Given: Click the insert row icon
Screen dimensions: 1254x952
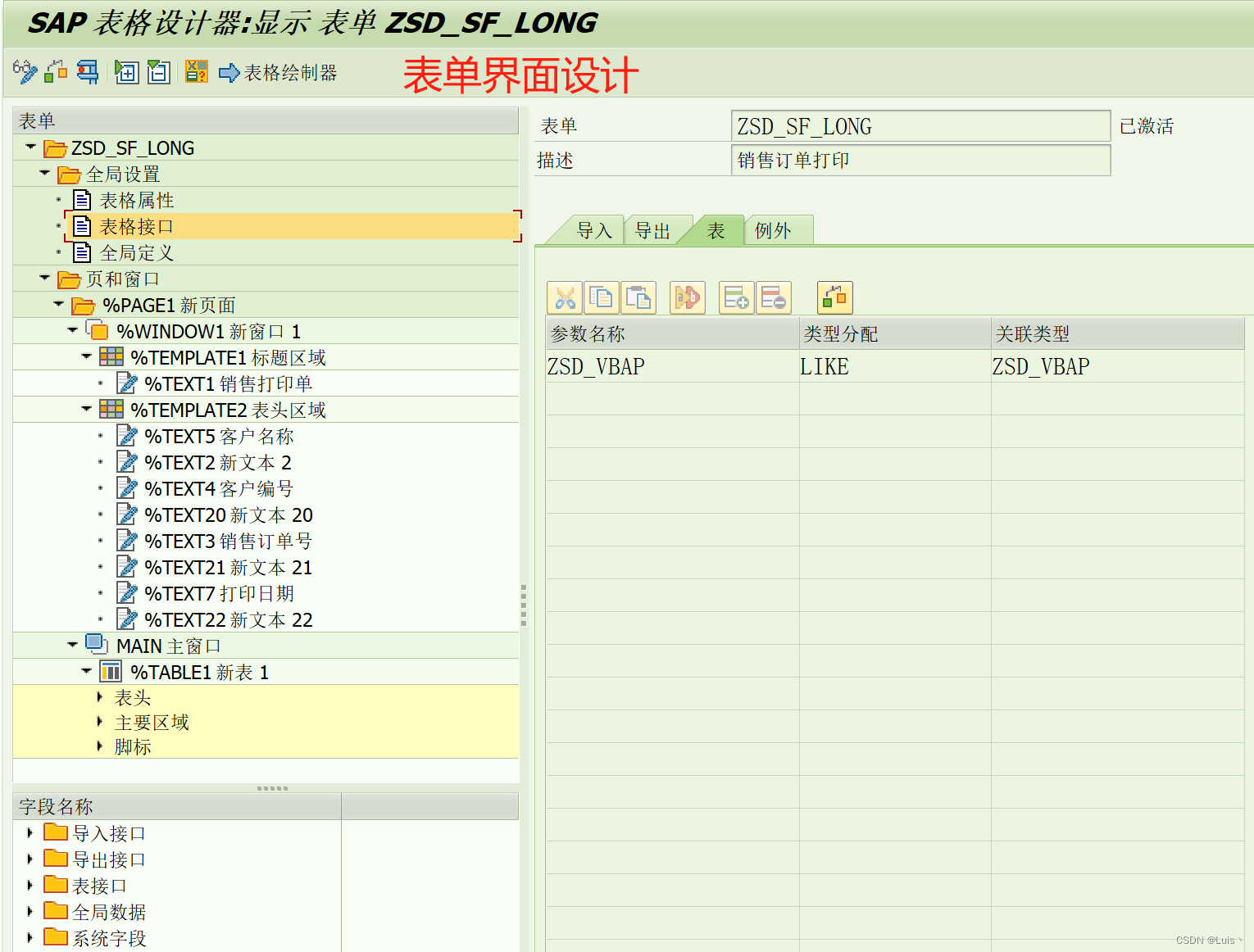Looking at the screenshot, I should [737, 297].
